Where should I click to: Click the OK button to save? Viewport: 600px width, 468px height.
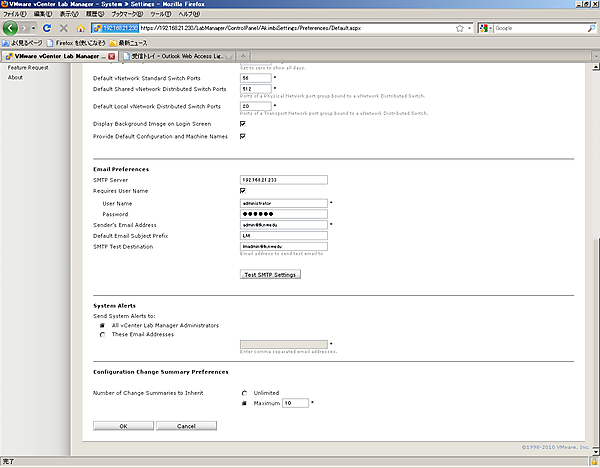[x=123, y=426]
